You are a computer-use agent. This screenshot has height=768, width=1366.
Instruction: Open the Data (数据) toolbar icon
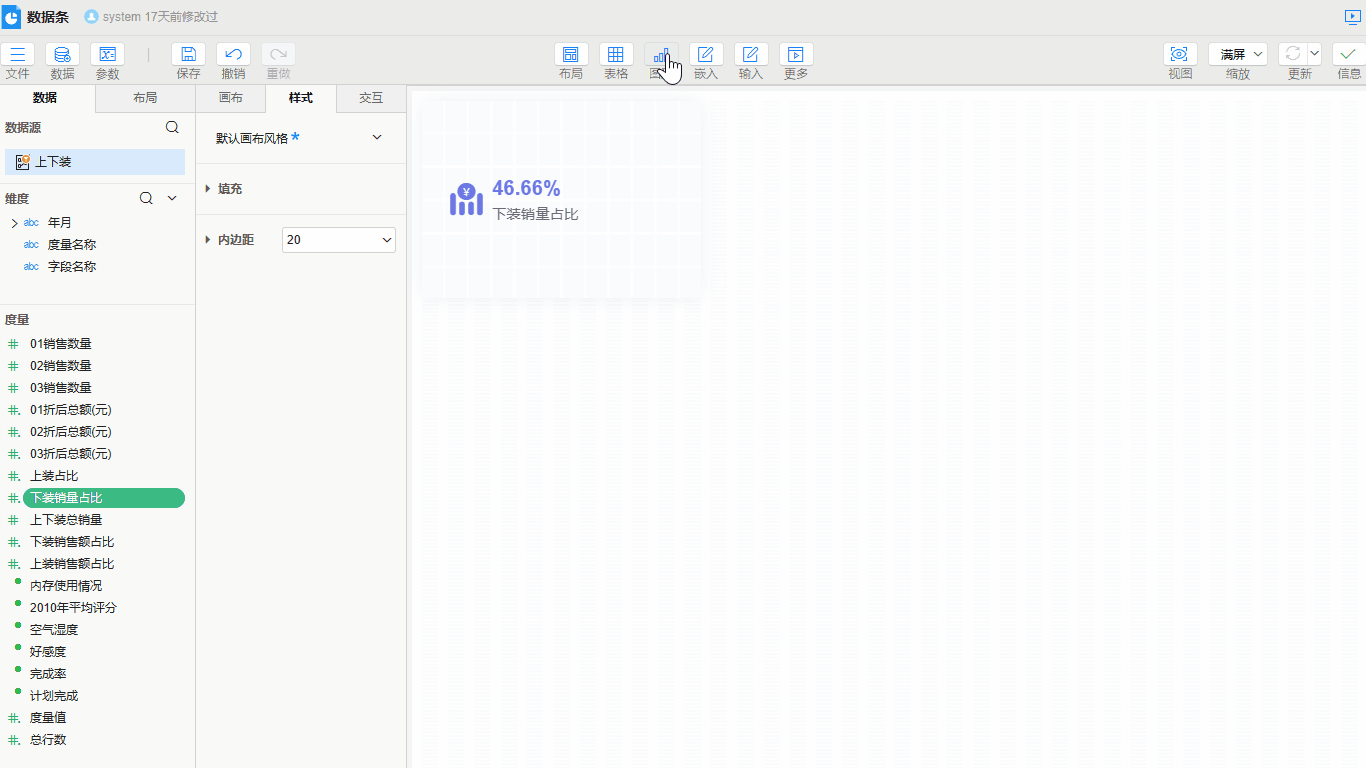62,55
